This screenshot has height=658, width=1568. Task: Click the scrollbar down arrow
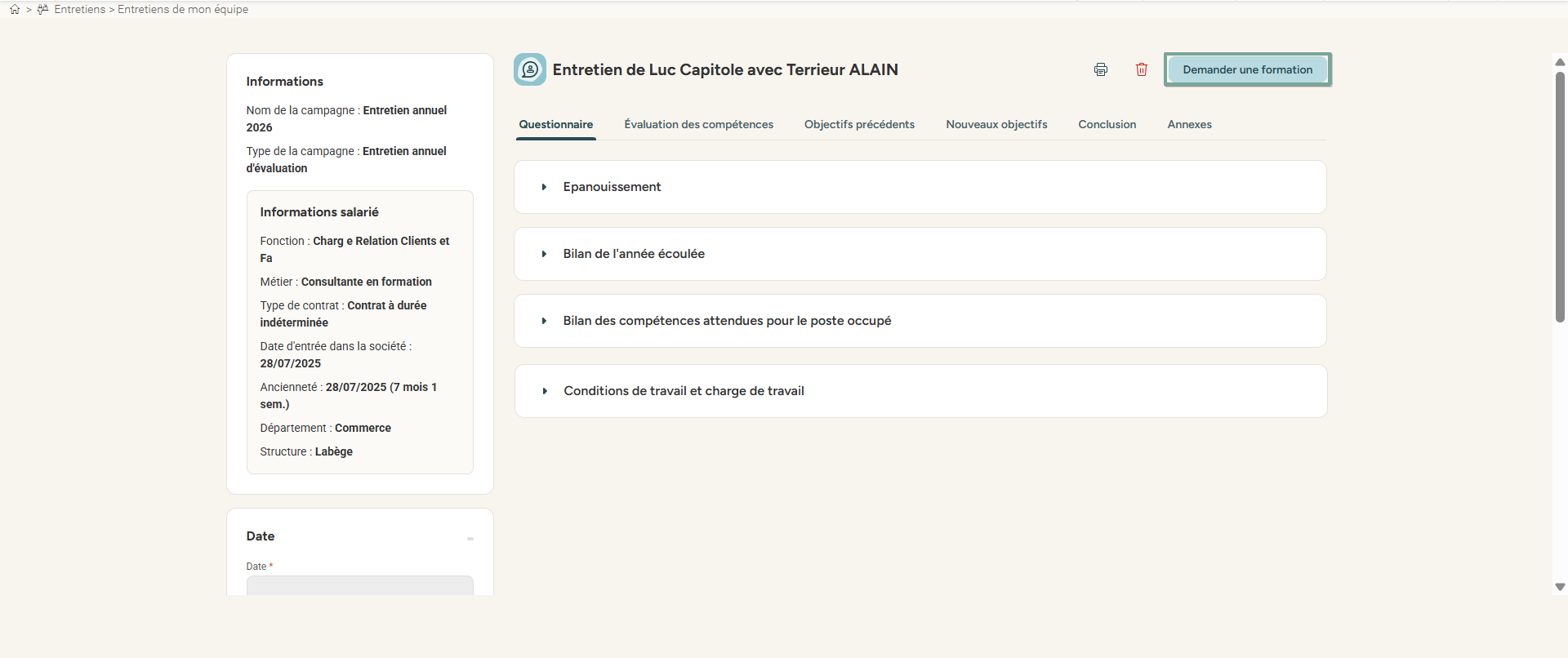[1560, 586]
